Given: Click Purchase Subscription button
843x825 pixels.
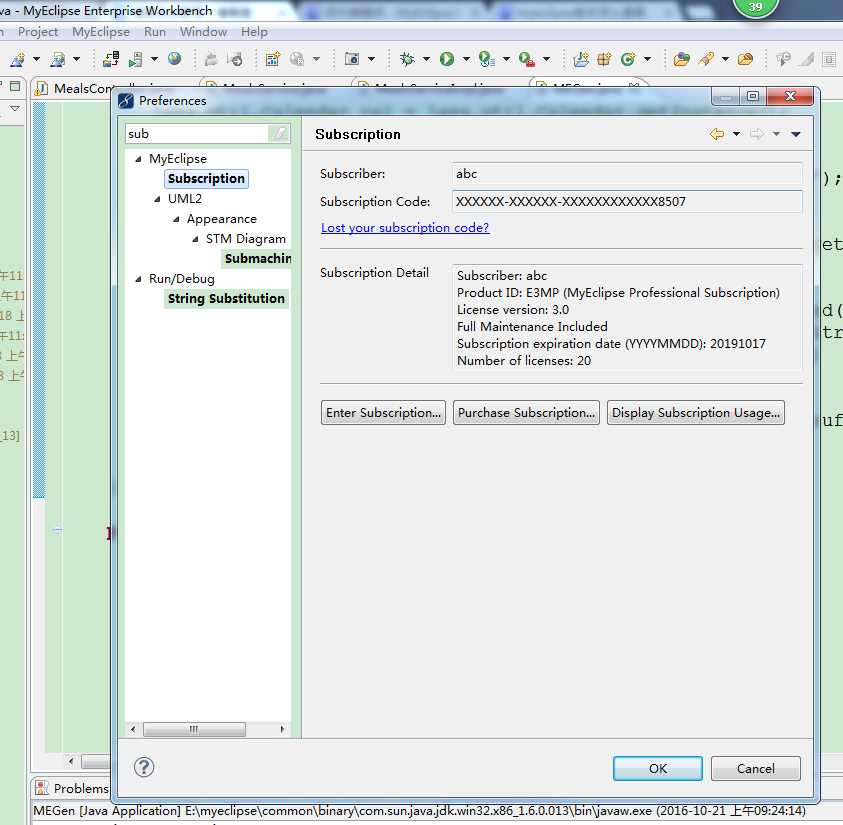Looking at the screenshot, I should point(526,413).
